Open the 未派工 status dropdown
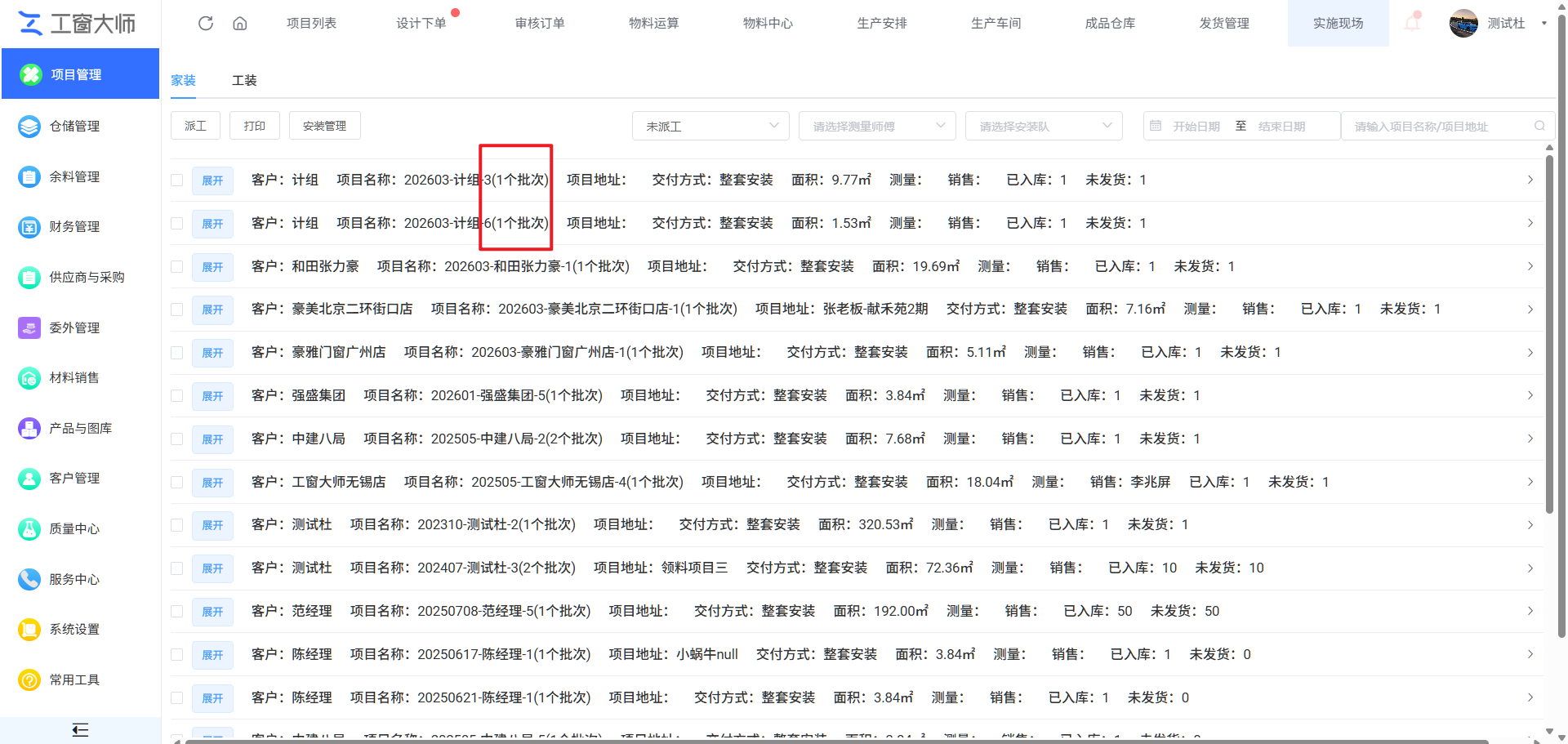 710,125
